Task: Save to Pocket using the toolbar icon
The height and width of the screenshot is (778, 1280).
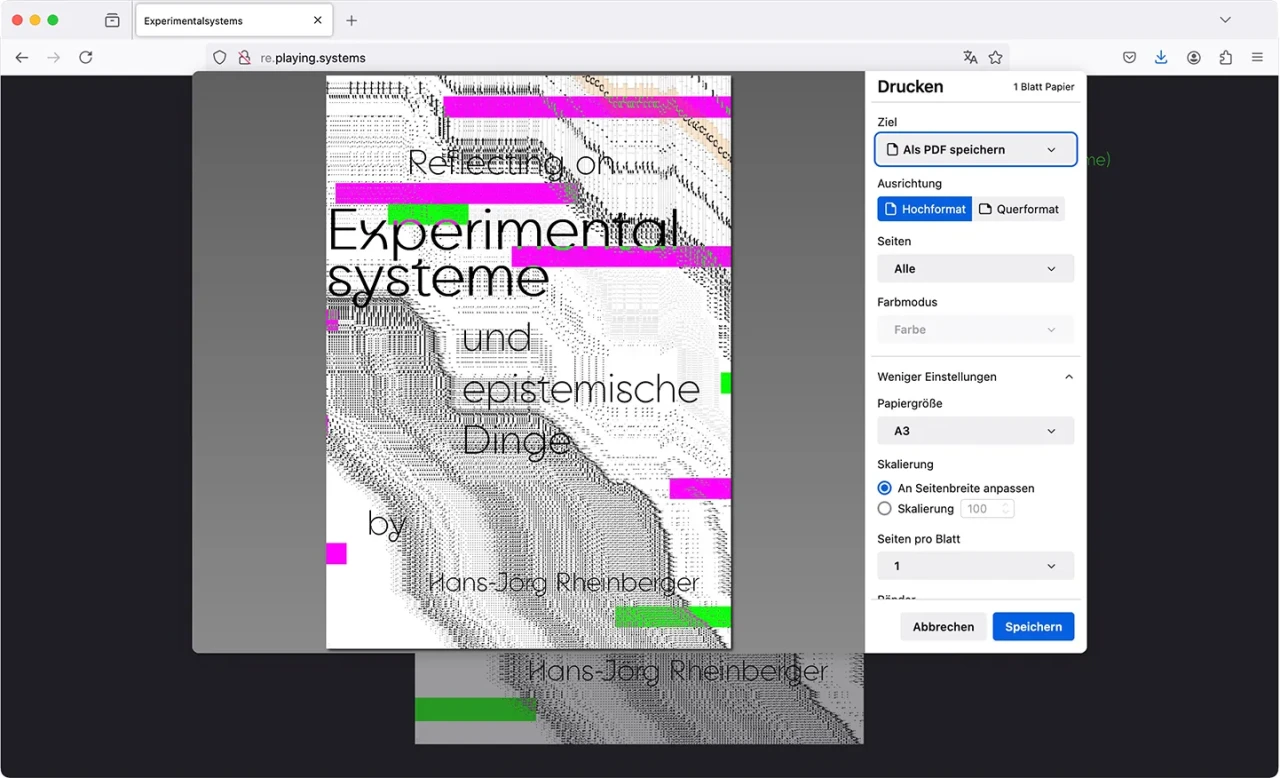Action: pyautogui.click(x=1129, y=58)
